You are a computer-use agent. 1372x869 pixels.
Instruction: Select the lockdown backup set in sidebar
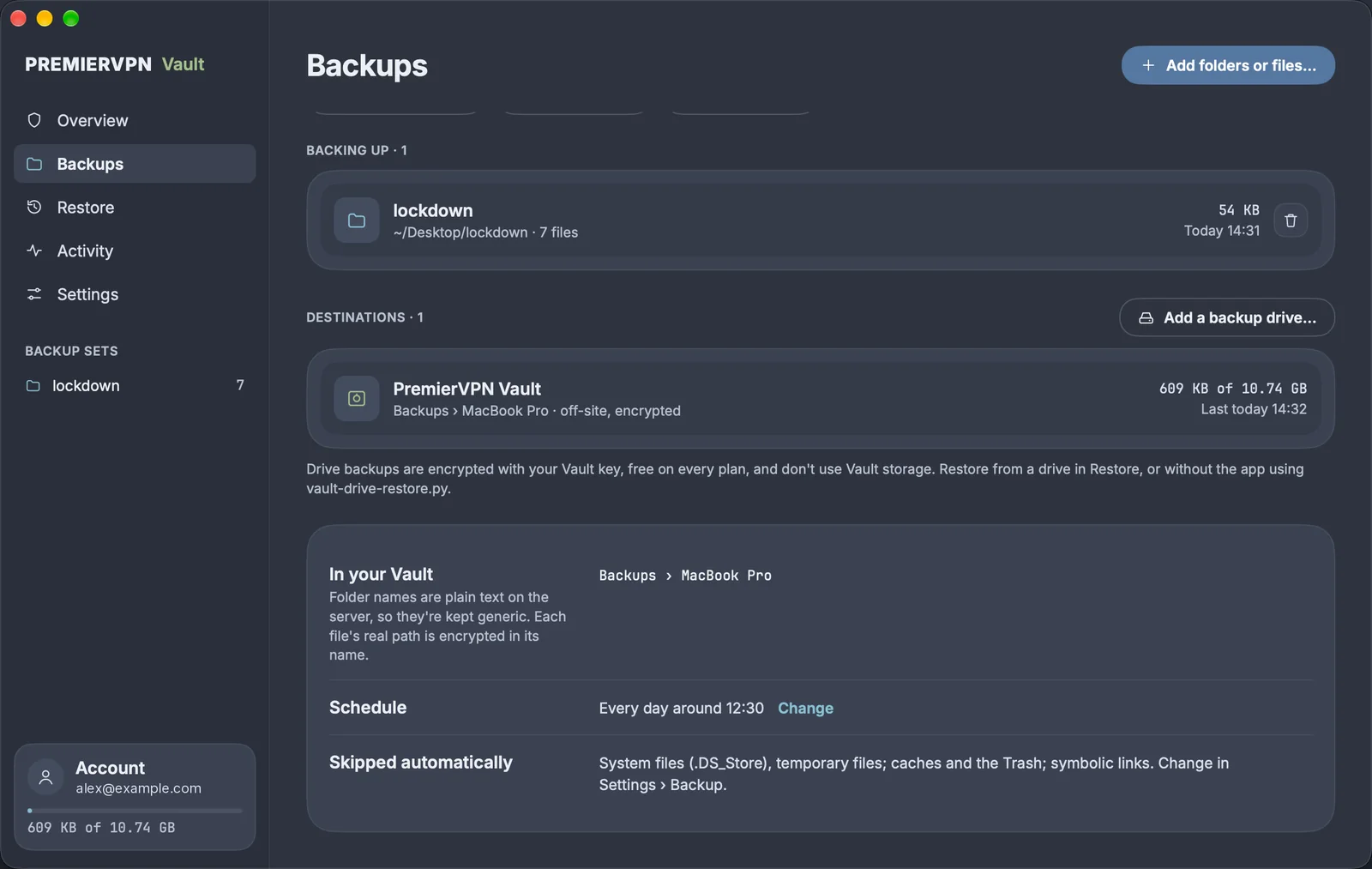[135, 386]
